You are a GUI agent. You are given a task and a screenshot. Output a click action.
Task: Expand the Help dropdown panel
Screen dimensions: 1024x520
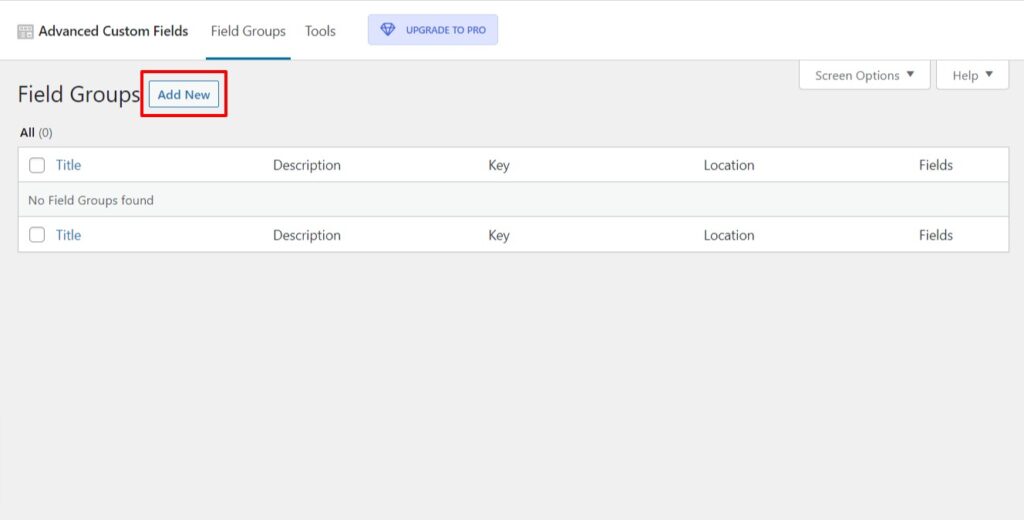pos(972,75)
